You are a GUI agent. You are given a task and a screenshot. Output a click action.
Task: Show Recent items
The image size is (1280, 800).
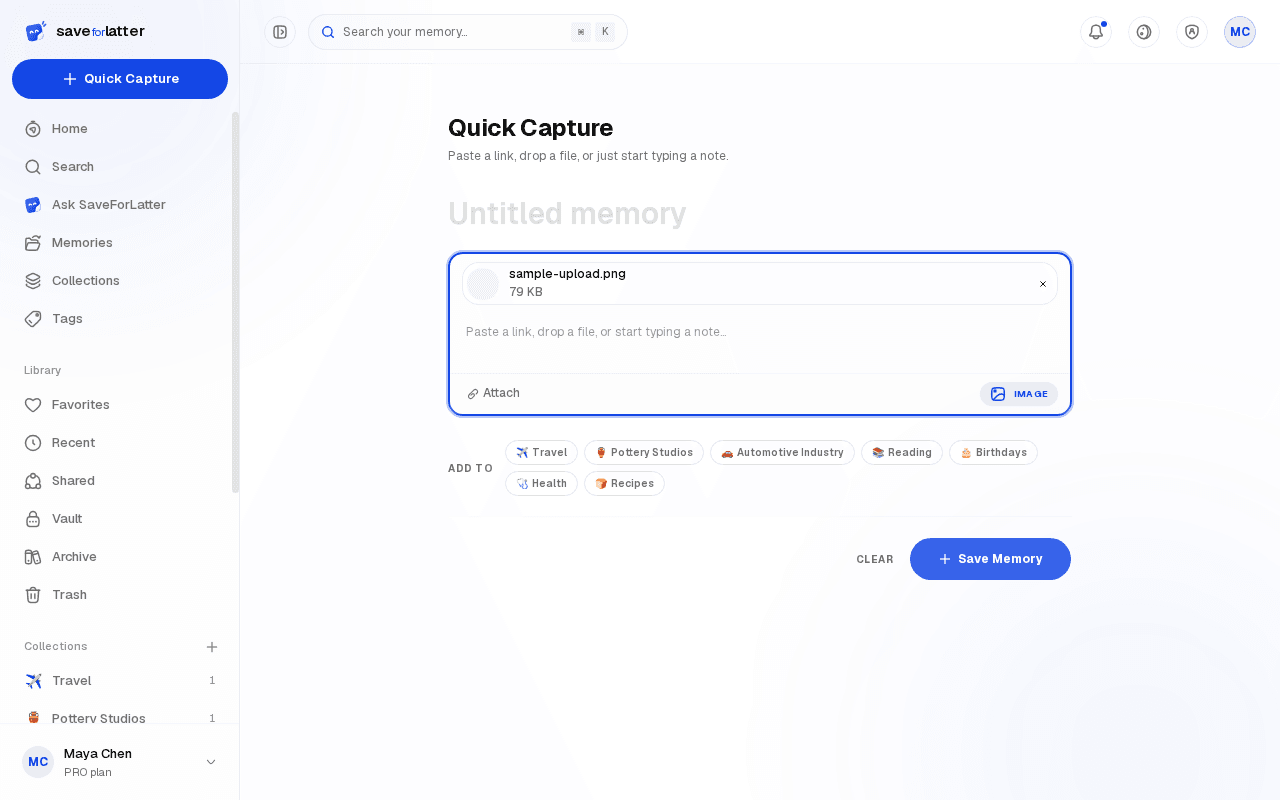click(120, 443)
